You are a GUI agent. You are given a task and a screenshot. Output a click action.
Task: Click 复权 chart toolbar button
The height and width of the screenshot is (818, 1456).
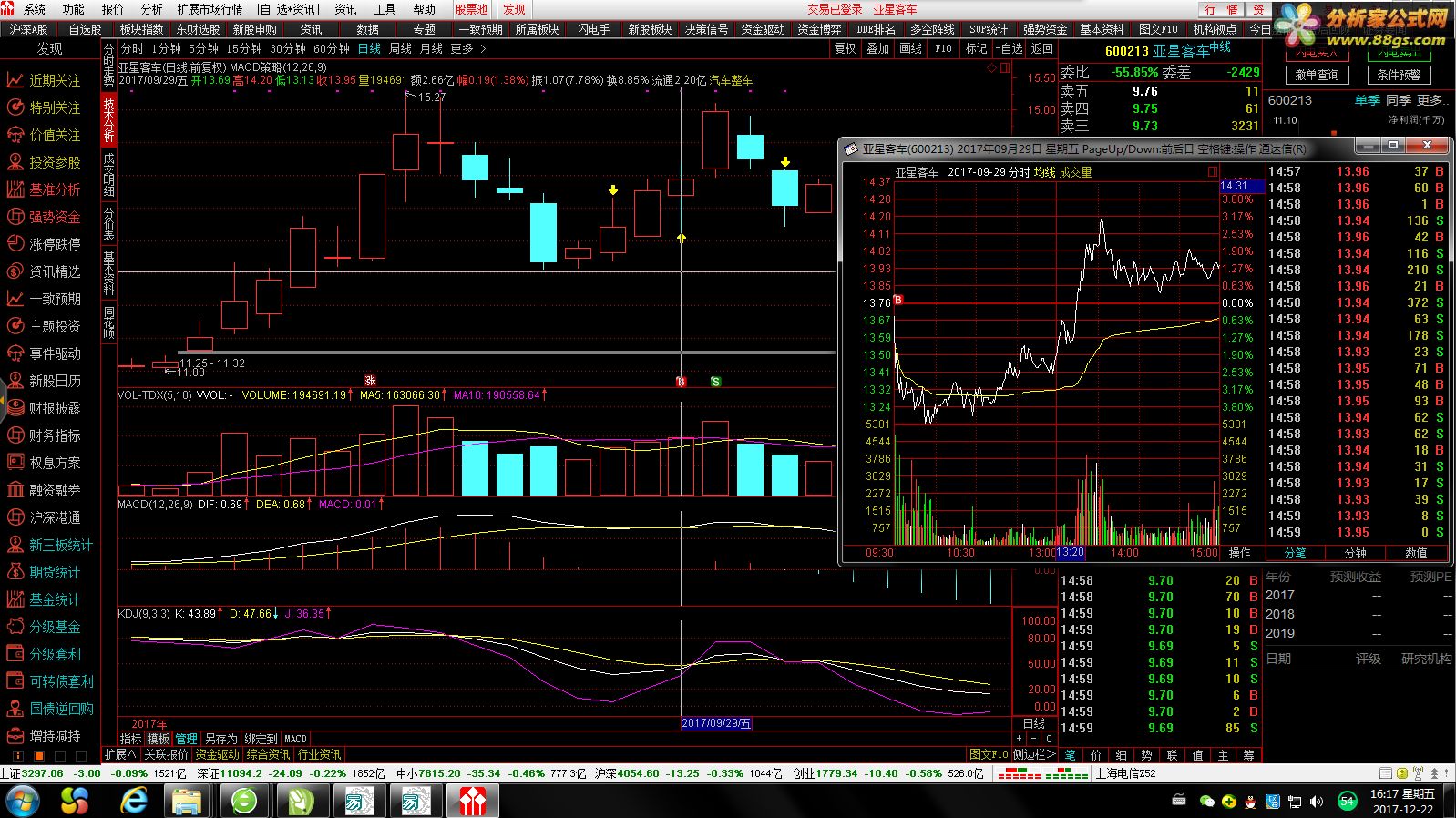846,48
